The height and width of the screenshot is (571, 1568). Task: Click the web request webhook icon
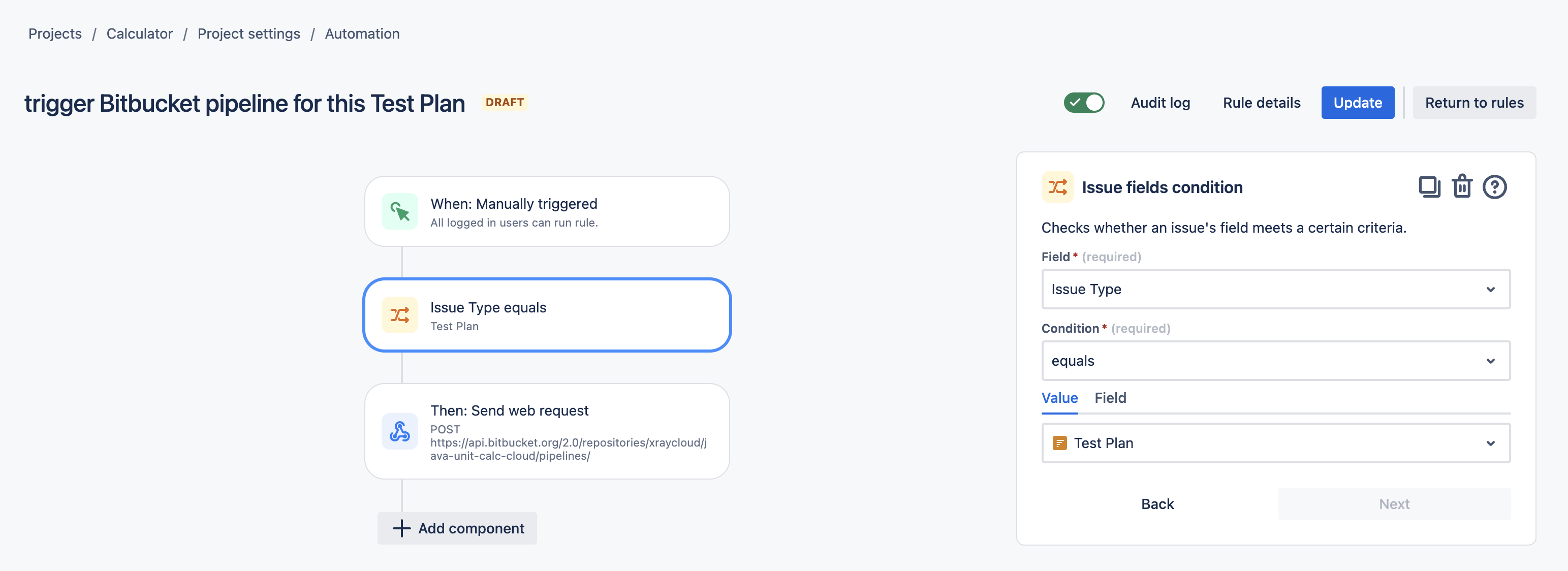click(x=400, y=431)
